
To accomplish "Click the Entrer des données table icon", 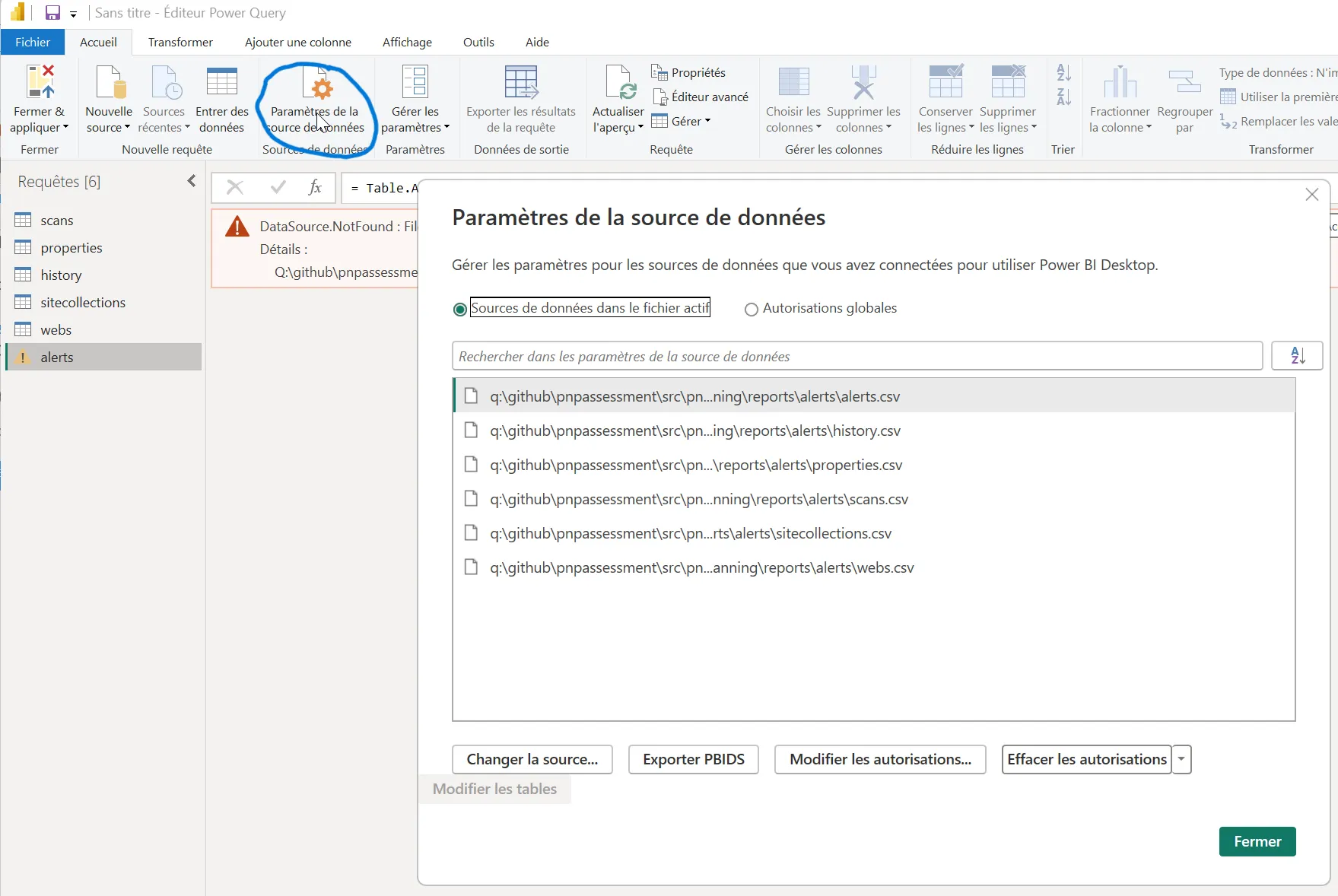I will [x=221, y=82].
